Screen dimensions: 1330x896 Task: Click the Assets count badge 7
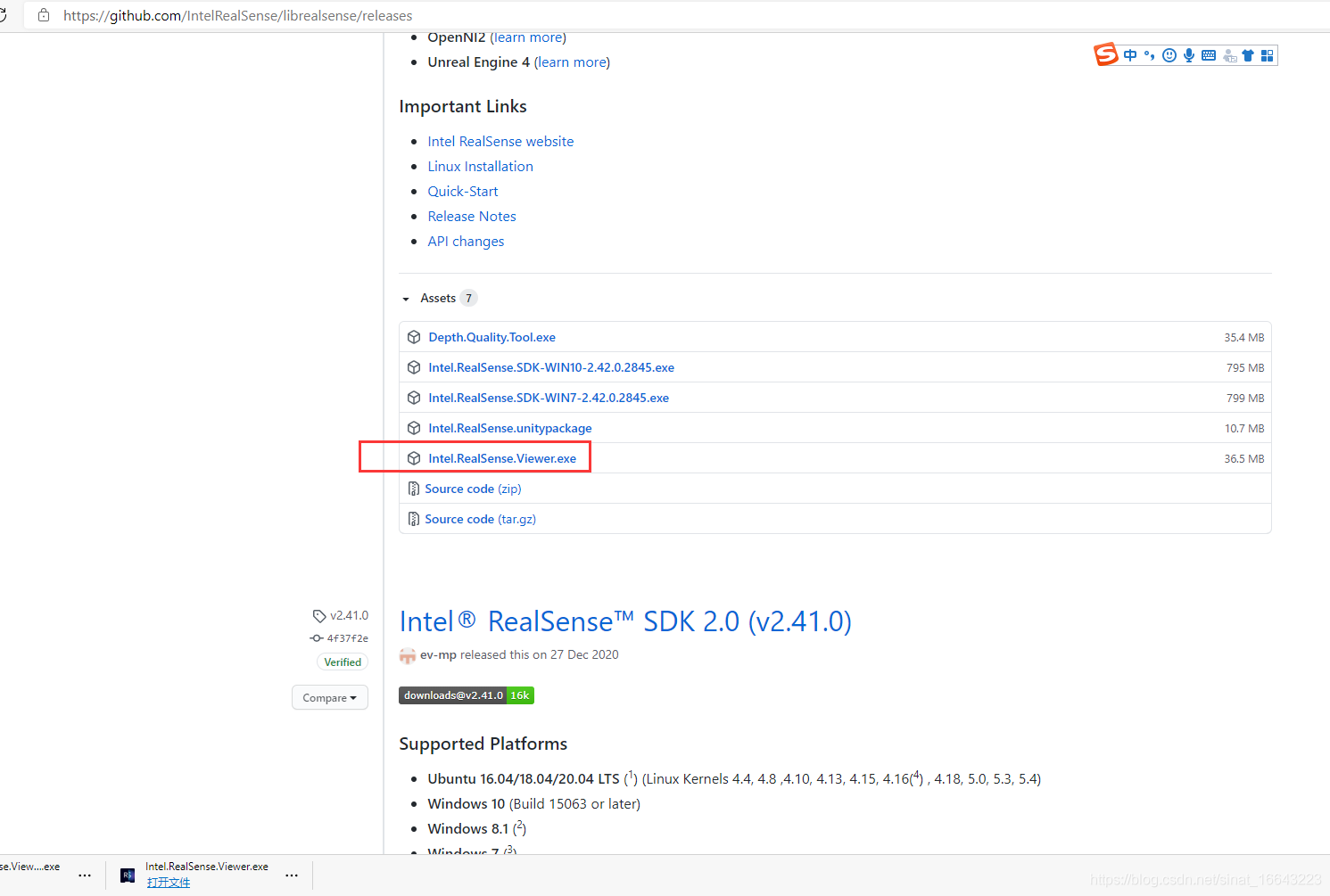coord(468,298)
